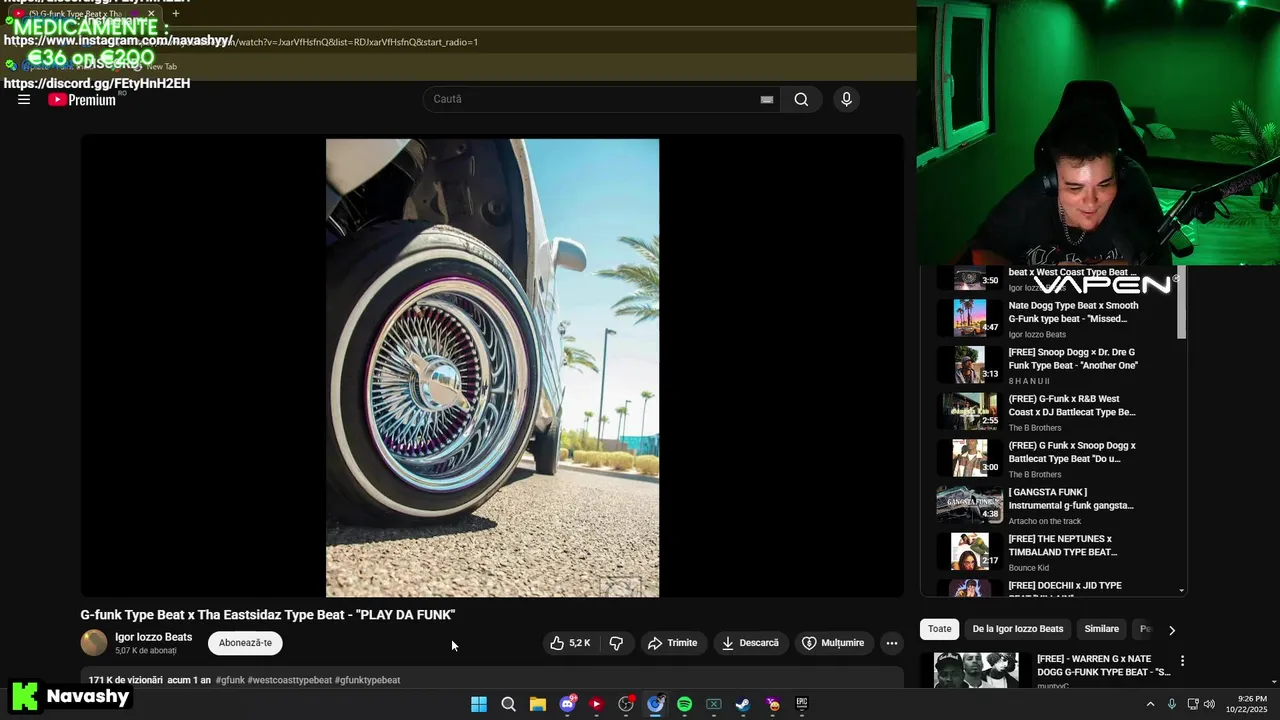The image size is (1280, 720).
Task: Like the video showing 5,2 K
Action: point(570,643)
